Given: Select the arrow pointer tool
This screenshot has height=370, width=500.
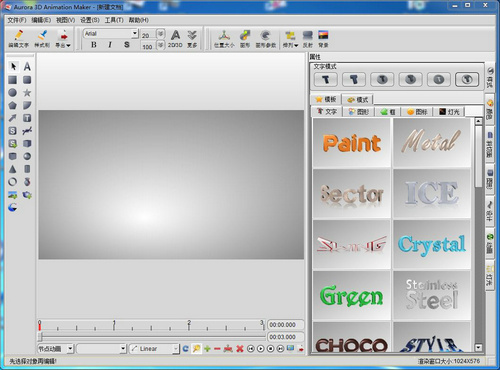Looking at the screenshot, I should point(13,67).
